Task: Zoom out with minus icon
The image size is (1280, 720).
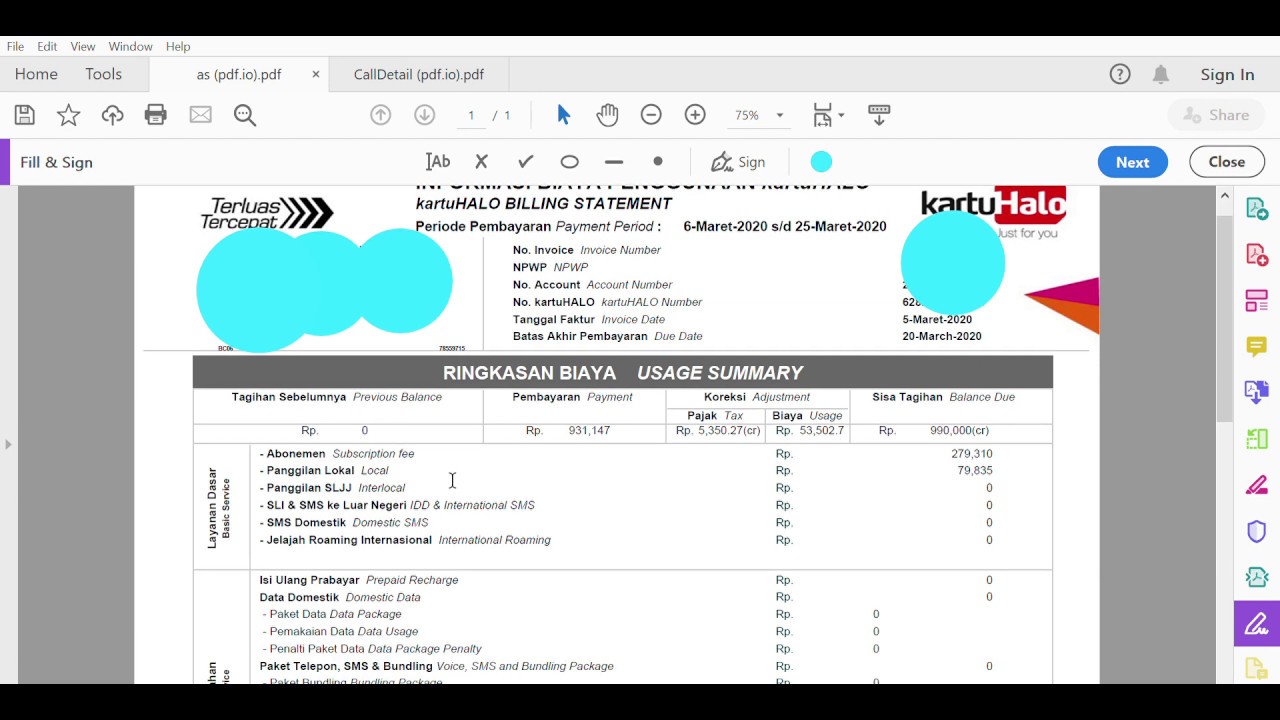Action: 651,115
